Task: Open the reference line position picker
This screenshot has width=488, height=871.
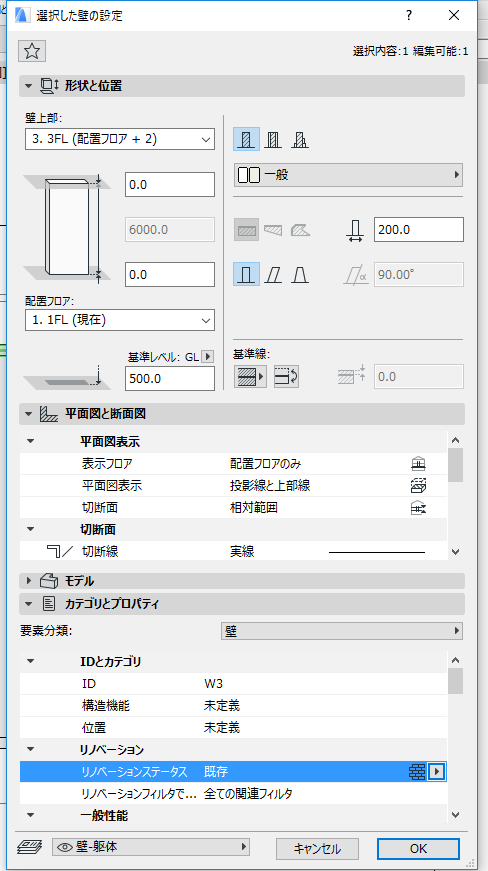Action: pyautogui.click(x=250, y=376)
